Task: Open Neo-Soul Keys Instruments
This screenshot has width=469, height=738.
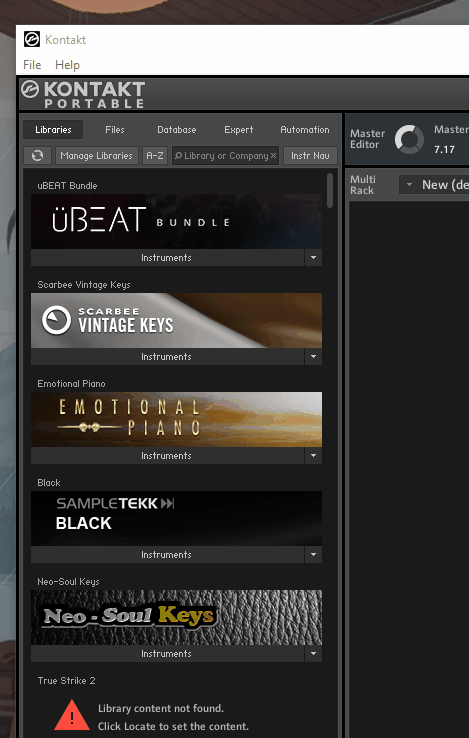Action: click(167, 654)
